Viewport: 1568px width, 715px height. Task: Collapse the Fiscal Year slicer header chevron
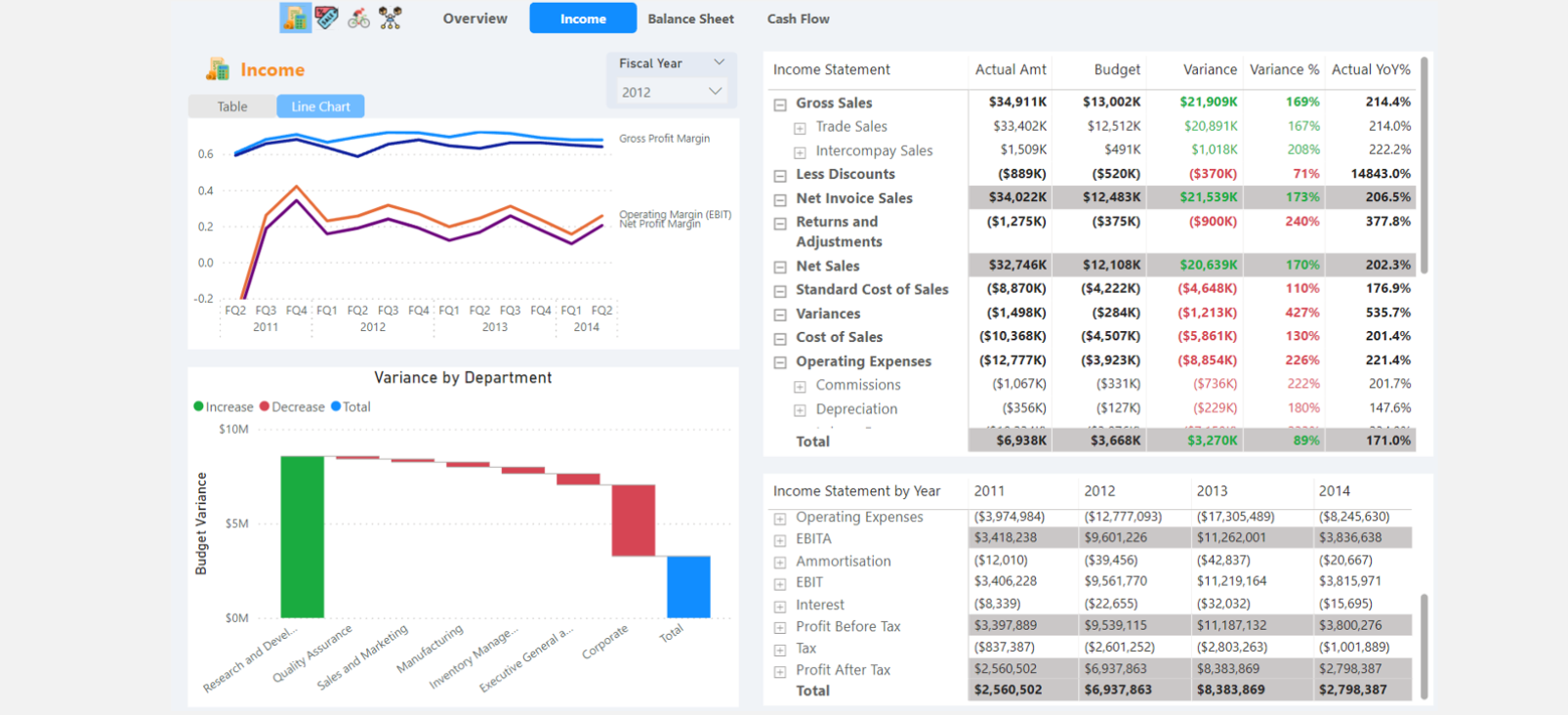pyautogui.click(x=720, y=63)
